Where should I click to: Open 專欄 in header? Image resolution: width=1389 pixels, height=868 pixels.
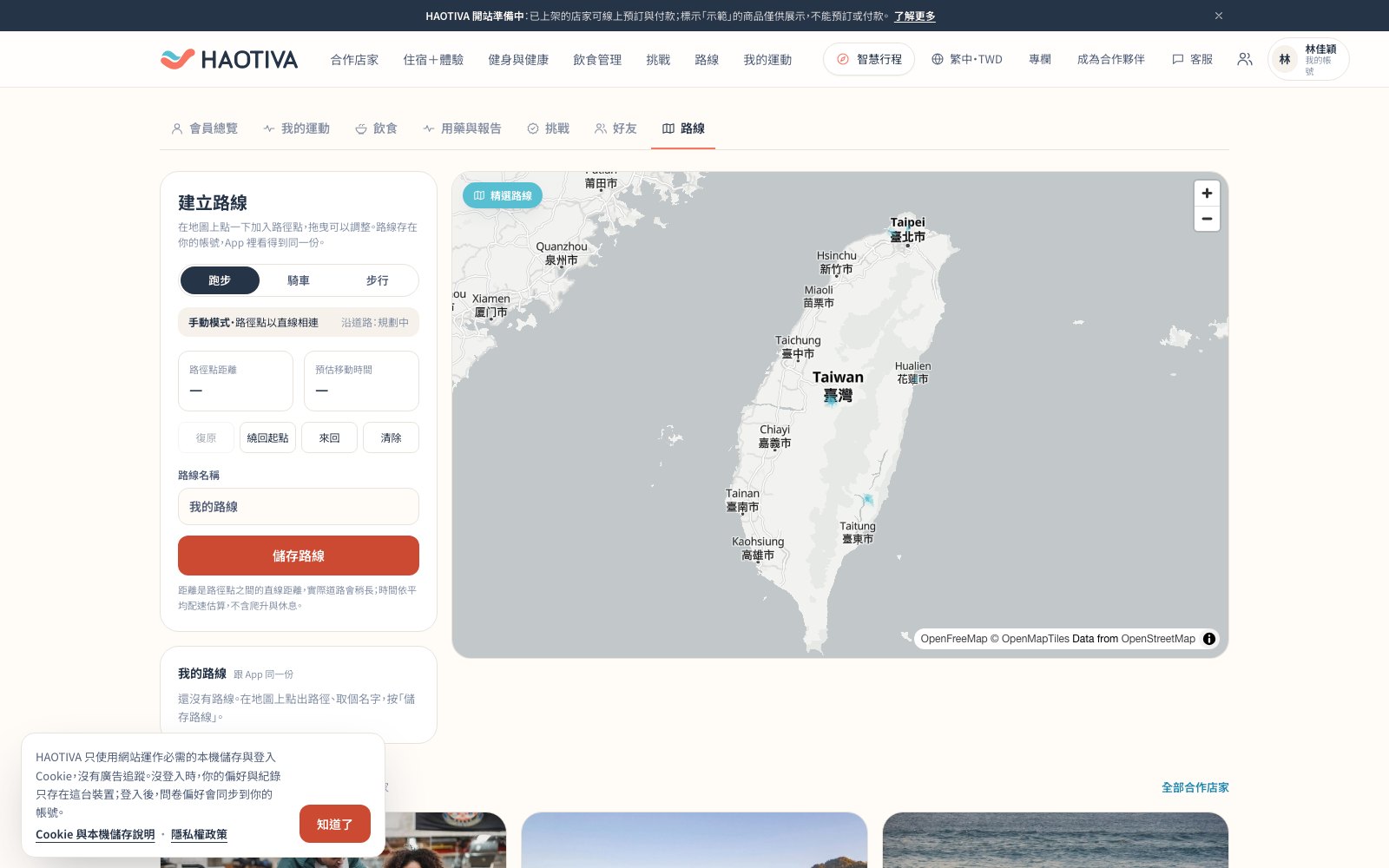(x=1040, y=59)
